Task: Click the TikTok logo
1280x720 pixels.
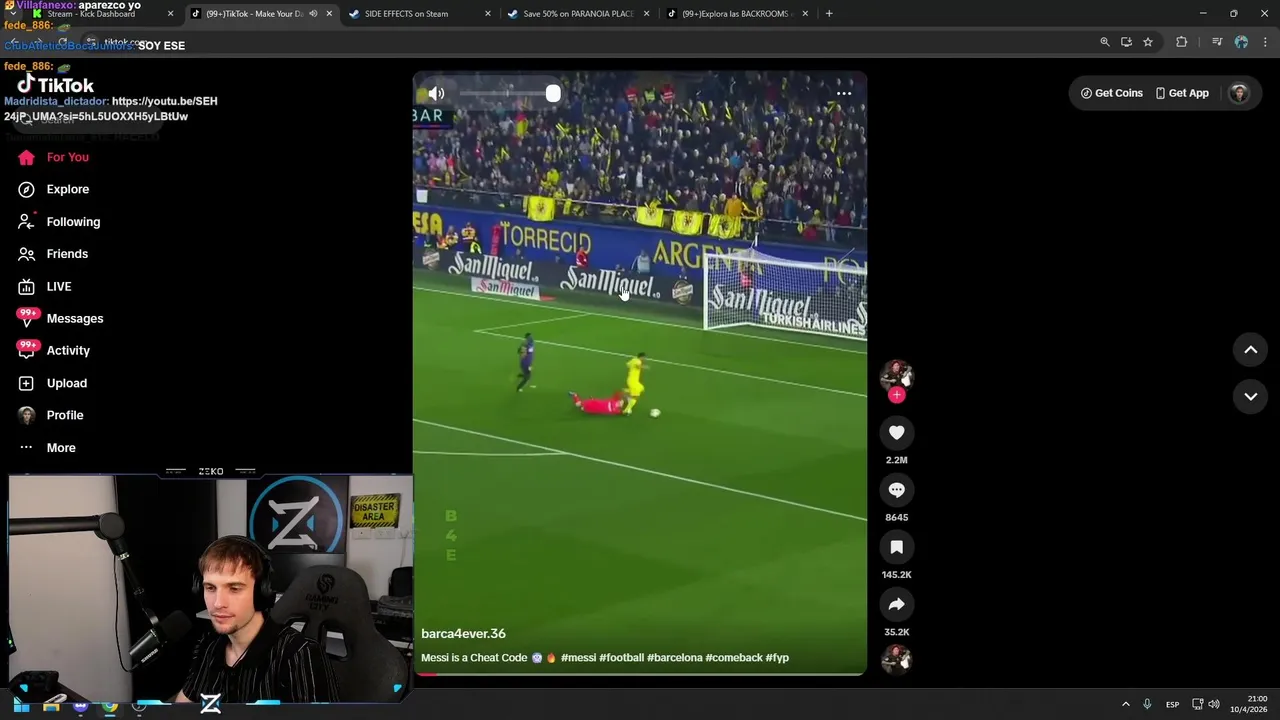Action: click(56, 85)
